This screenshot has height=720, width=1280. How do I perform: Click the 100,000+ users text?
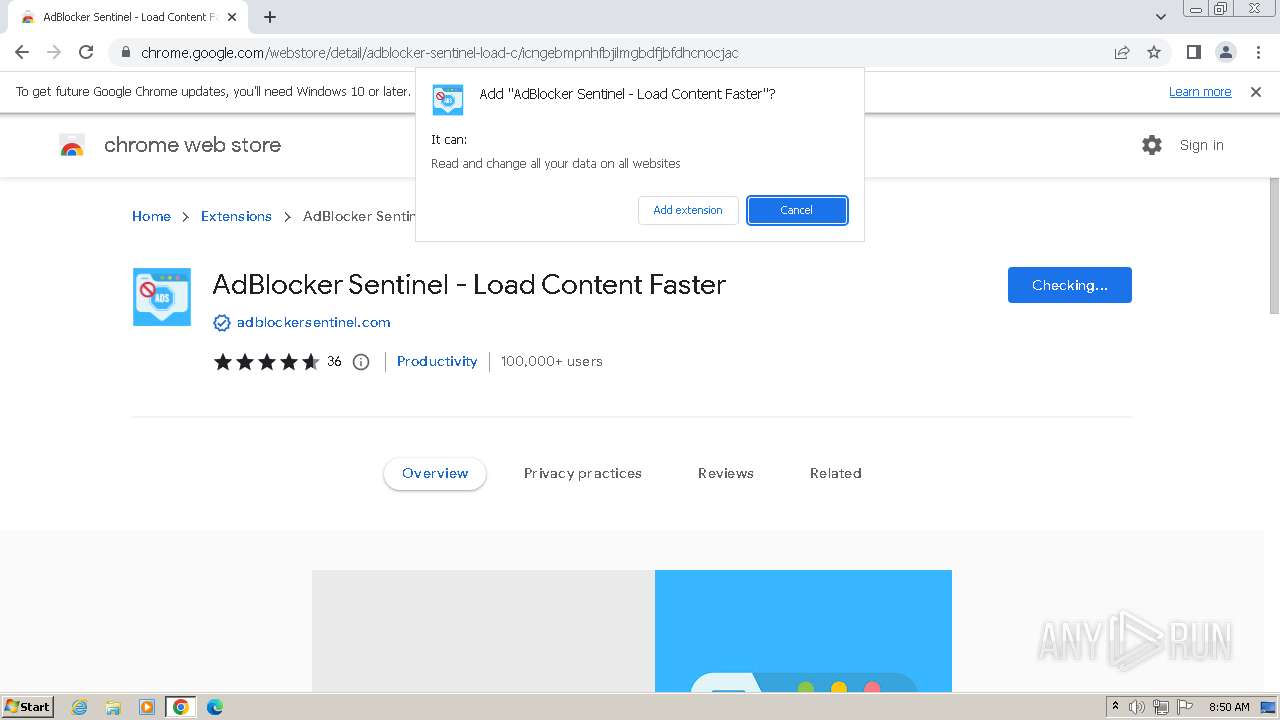coord(551,361)
